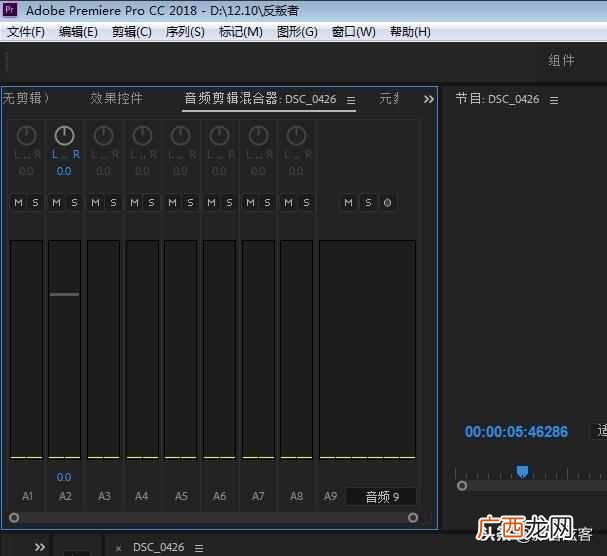Open the 序列(S) menu
The image size is (607, 556).
tap(185, 32)
